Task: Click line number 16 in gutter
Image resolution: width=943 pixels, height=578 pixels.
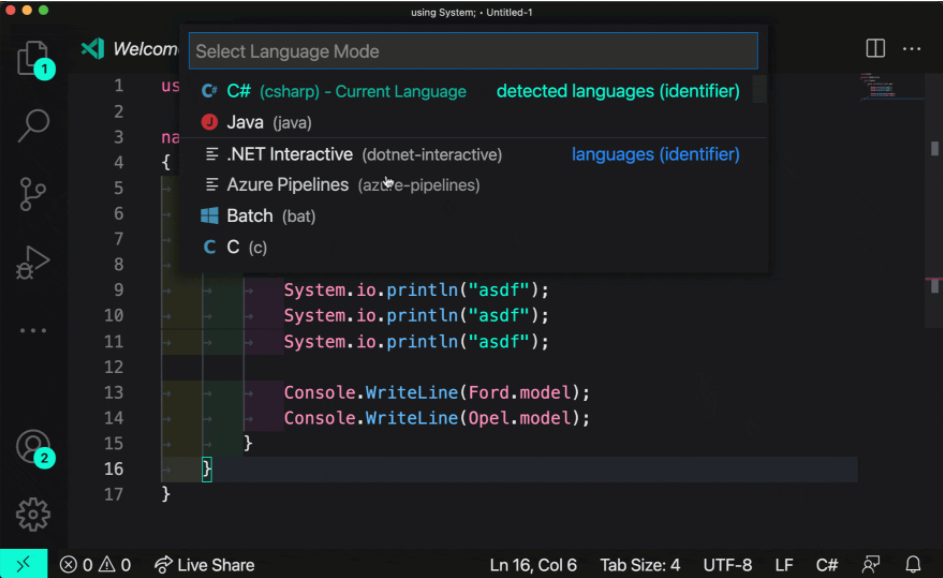Action: click(x=114, y=469)
